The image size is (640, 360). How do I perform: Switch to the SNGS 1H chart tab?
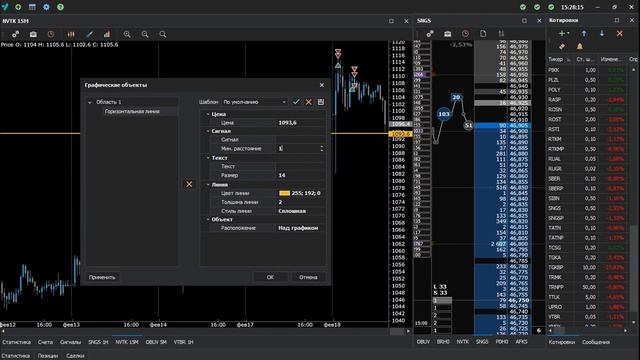(98, 342)
